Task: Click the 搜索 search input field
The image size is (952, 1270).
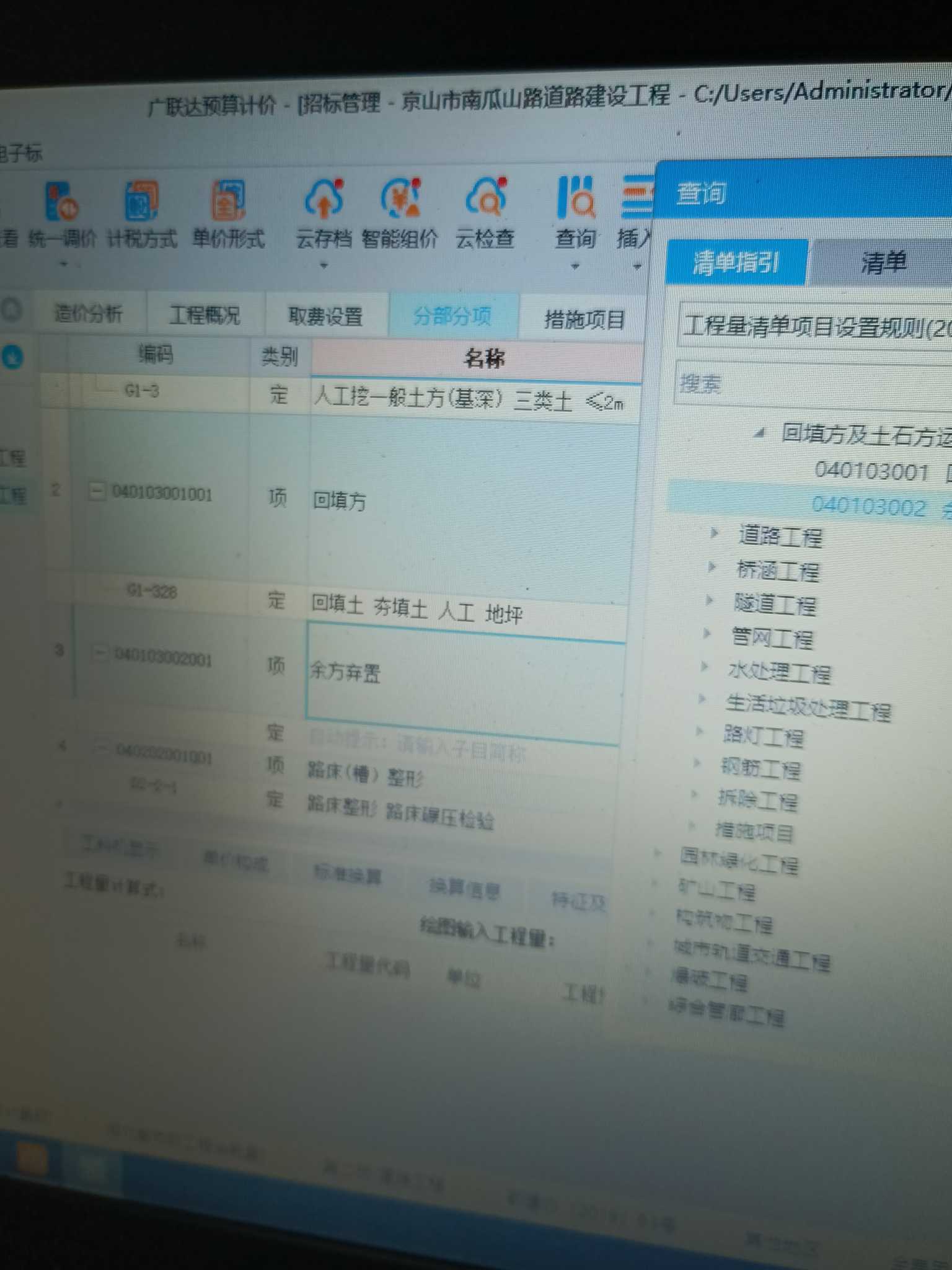Action: [813, 384]
